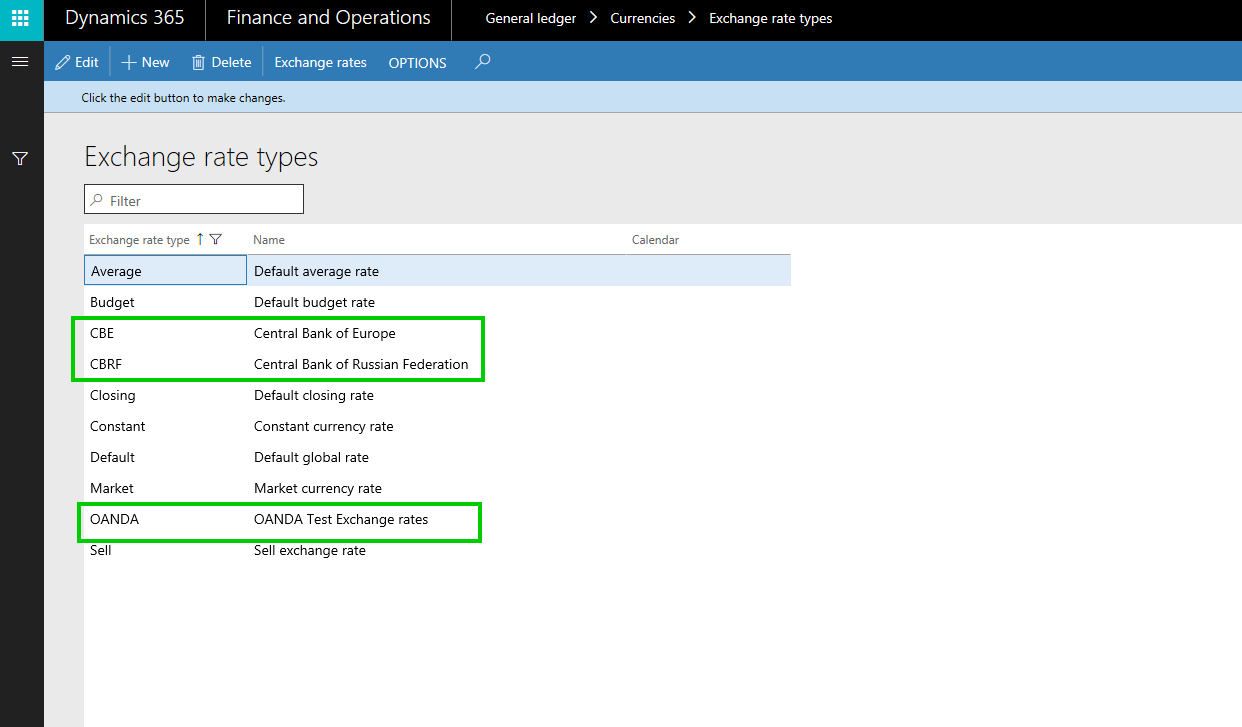Open the app launcher waffle icon
1242x727 pixels.
click(x=21, y=19)
